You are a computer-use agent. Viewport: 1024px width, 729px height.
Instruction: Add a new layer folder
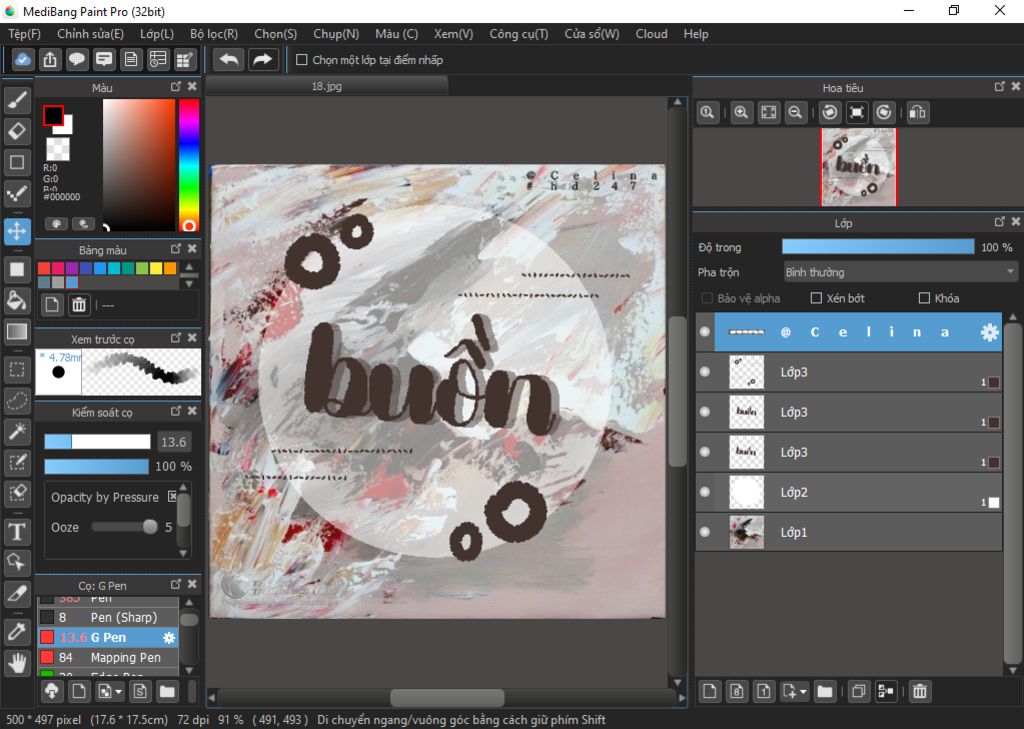point(825,691)
